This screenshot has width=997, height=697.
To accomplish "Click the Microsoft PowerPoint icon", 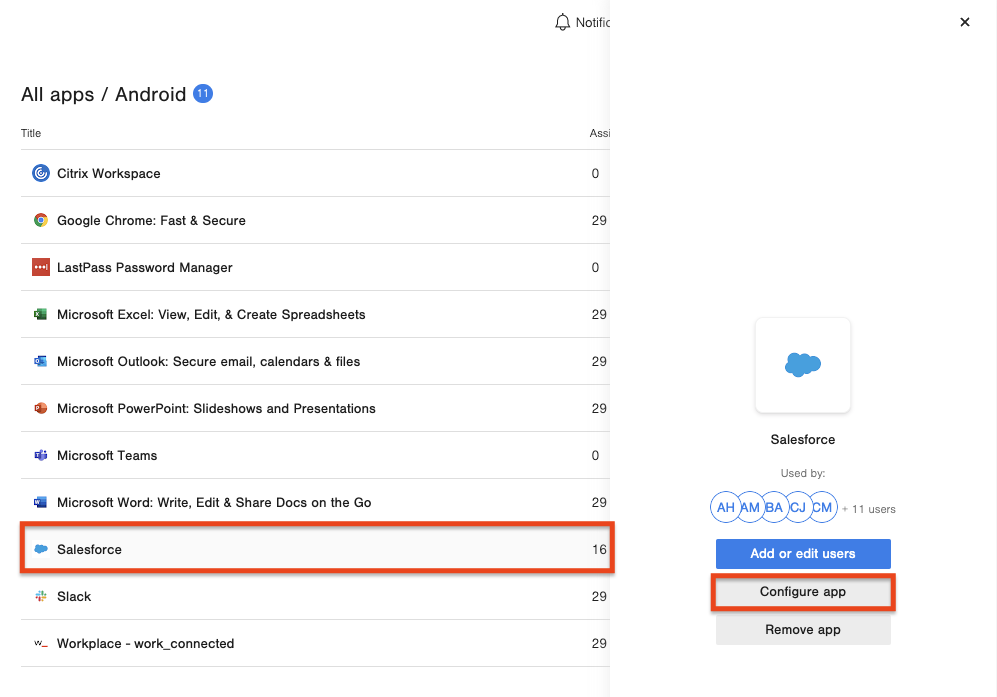I will point(41,408).
